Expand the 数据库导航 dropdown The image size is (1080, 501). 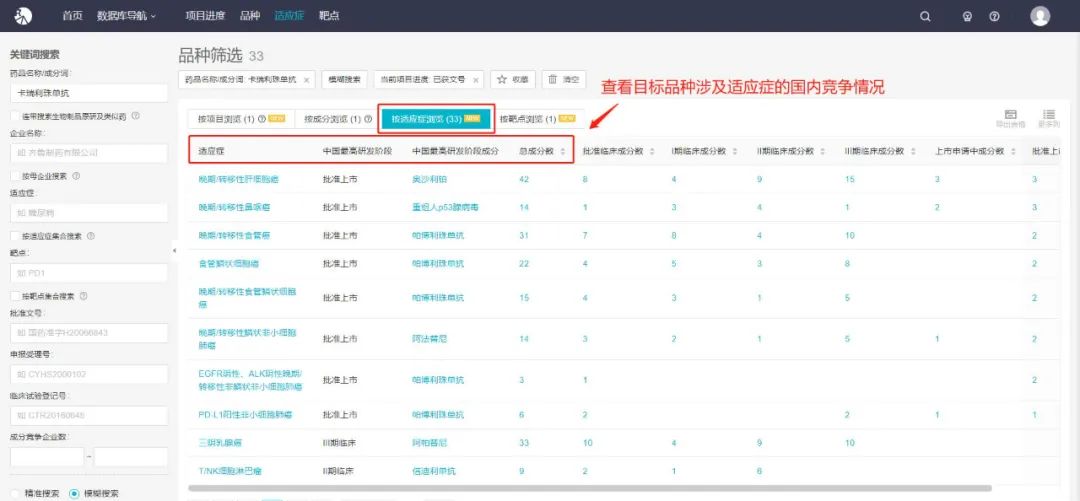(126, 15)
